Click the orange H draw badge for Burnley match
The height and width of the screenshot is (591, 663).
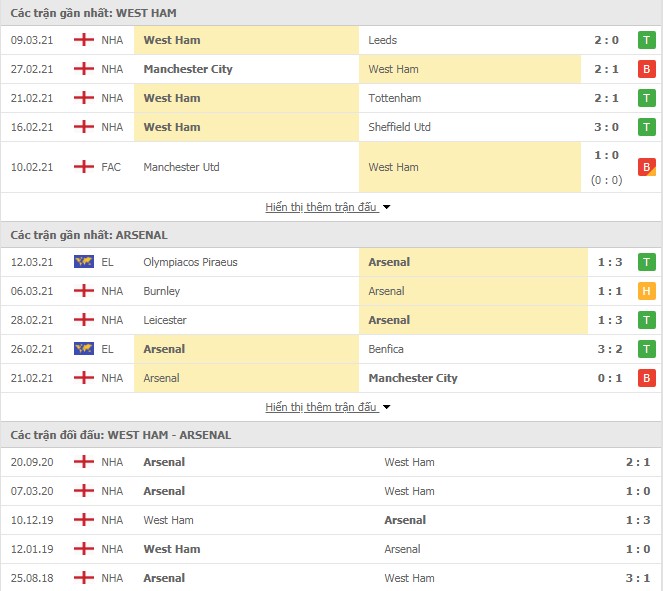click(647, 291)
